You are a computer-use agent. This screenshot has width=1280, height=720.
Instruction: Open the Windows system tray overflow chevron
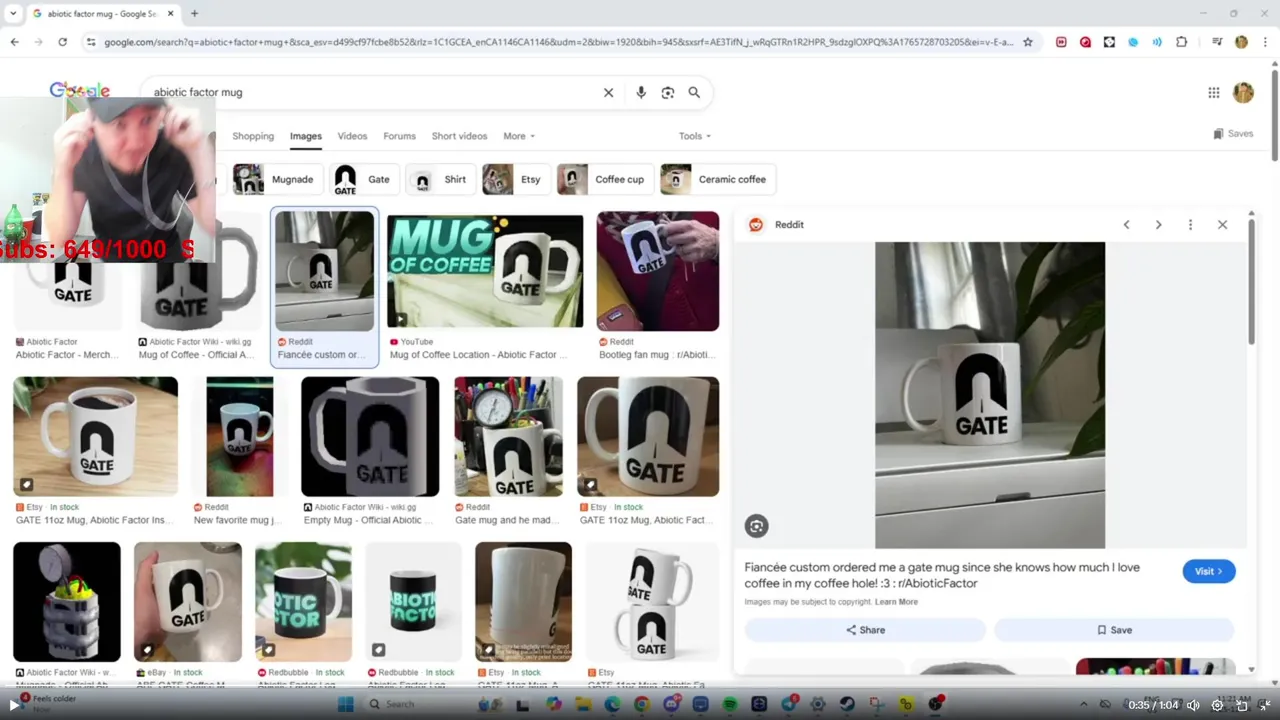point(1083,704)
